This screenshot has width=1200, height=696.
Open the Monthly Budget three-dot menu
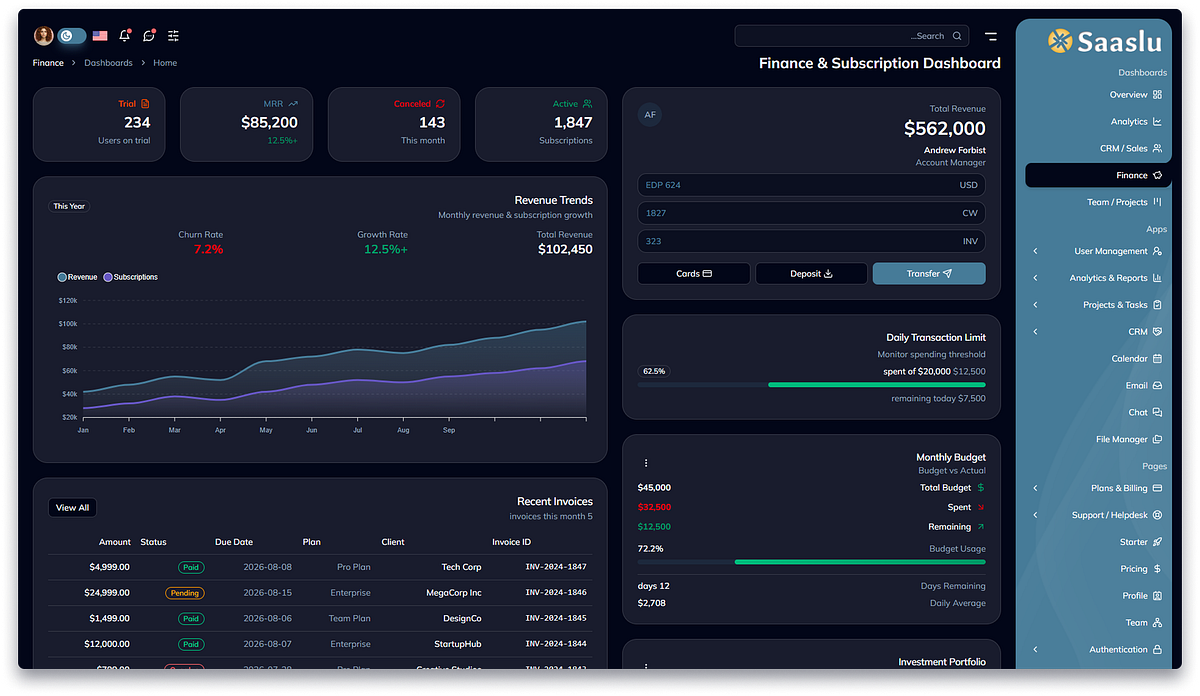click(646, 463)
